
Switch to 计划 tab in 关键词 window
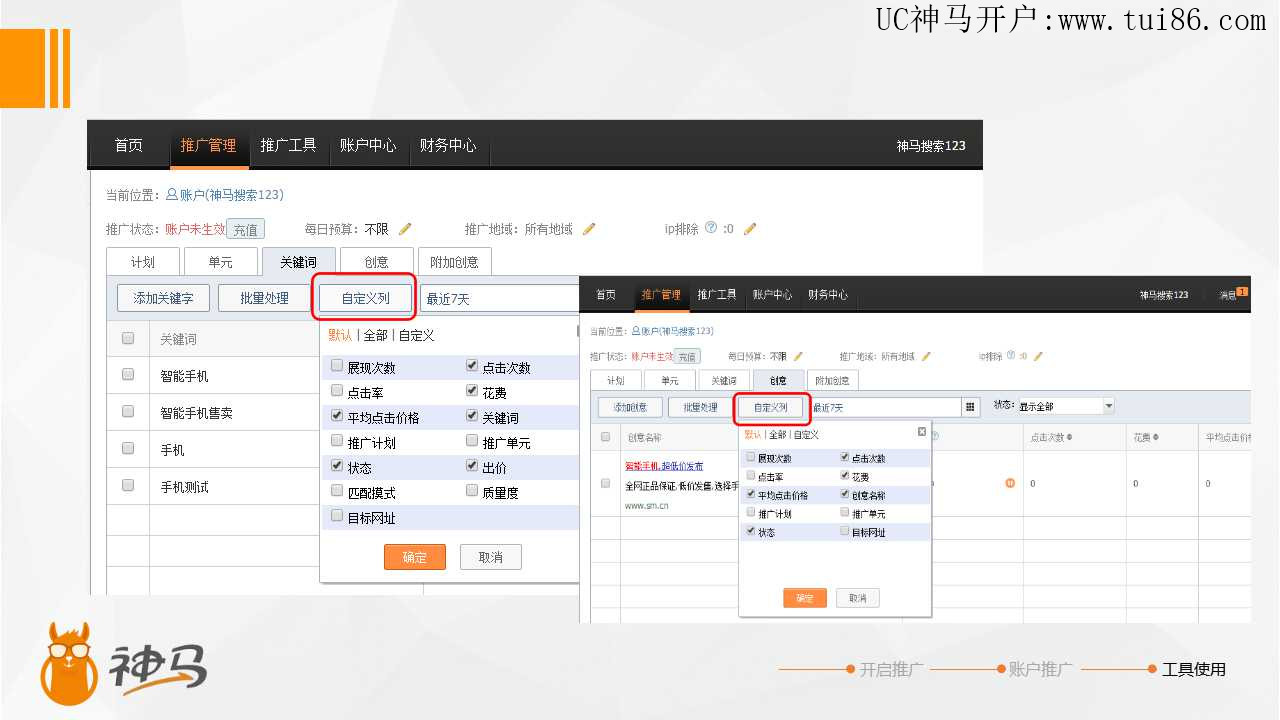143,262
